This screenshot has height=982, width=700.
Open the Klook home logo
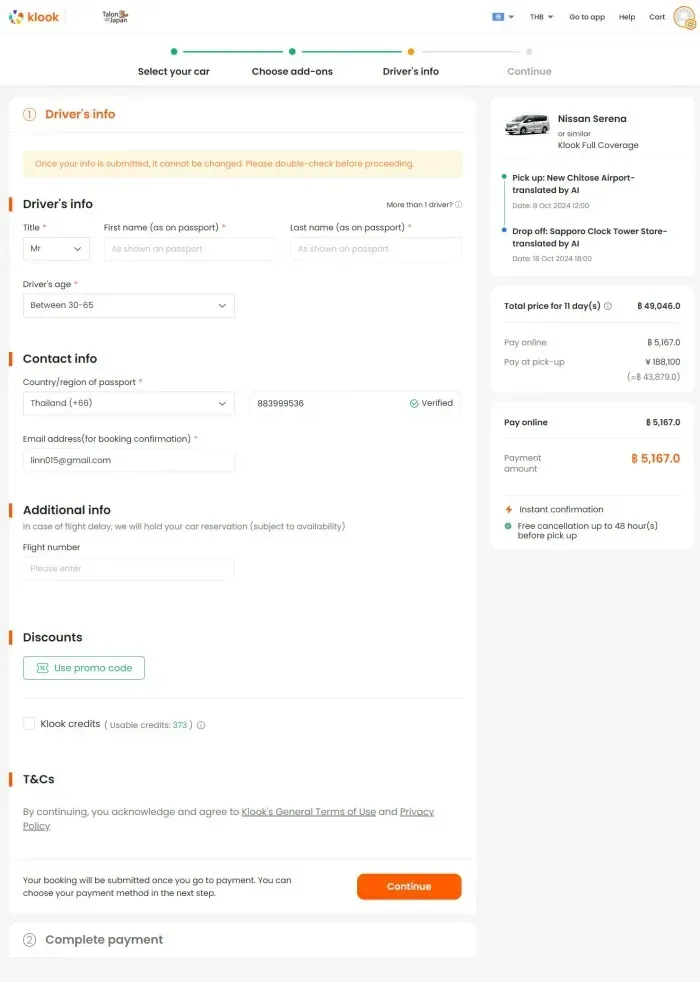click(34, 17)
